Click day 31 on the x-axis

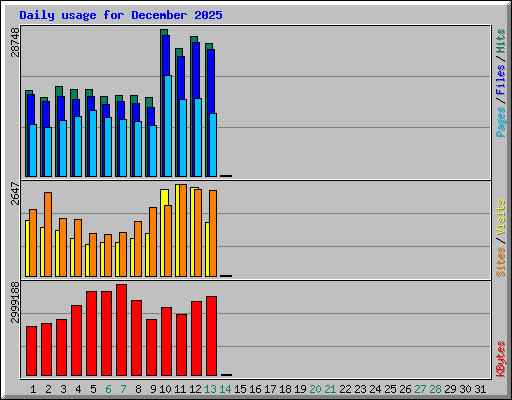tap(480, 389)
